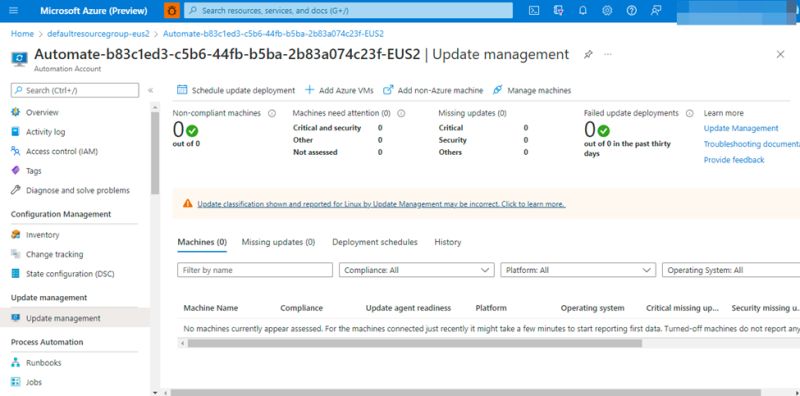Screen dimensions: 800x396
Task: Open portal settings gear
Action: (x=607, y=11)
